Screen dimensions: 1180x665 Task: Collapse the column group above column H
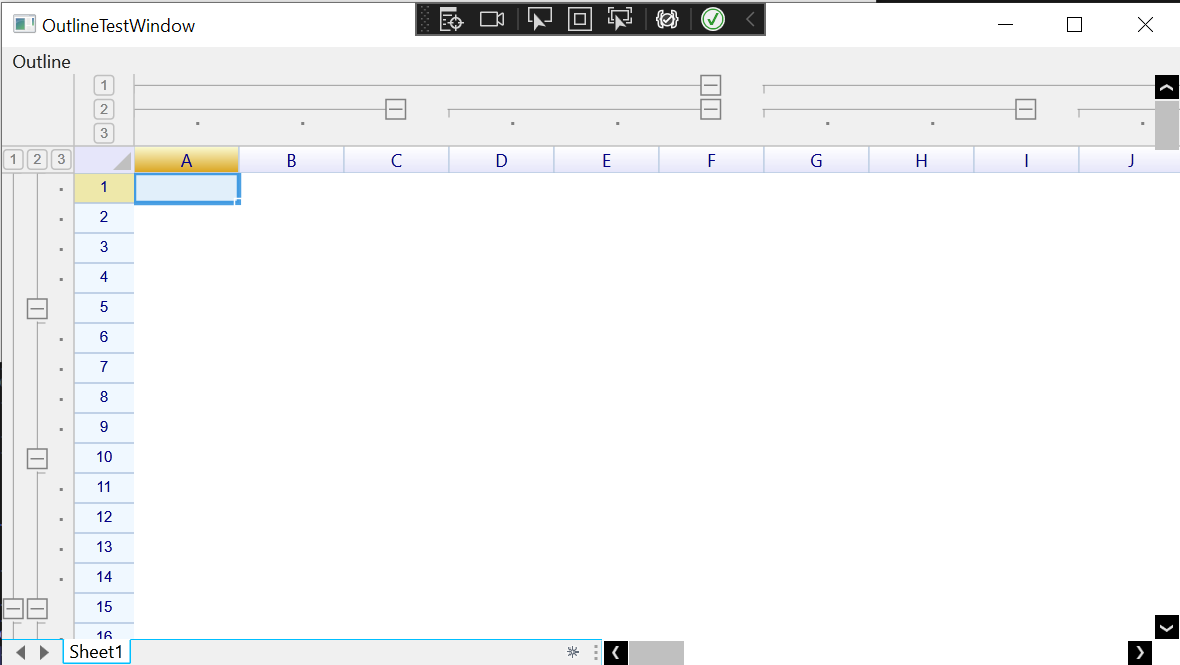pos(1025,109)
